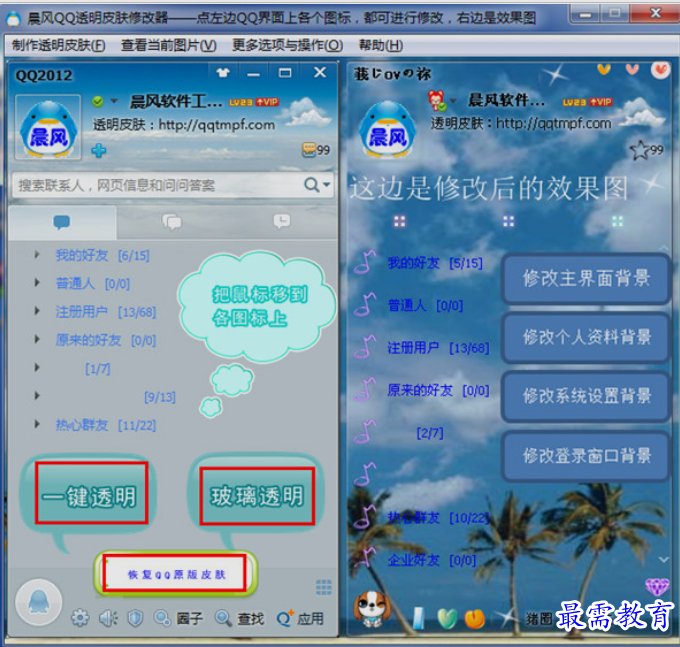The height and width of the screenshot is (647, 680).
Task: Expand the 热心群友 [11/22] group in left panel
Action: click(37, 424)
